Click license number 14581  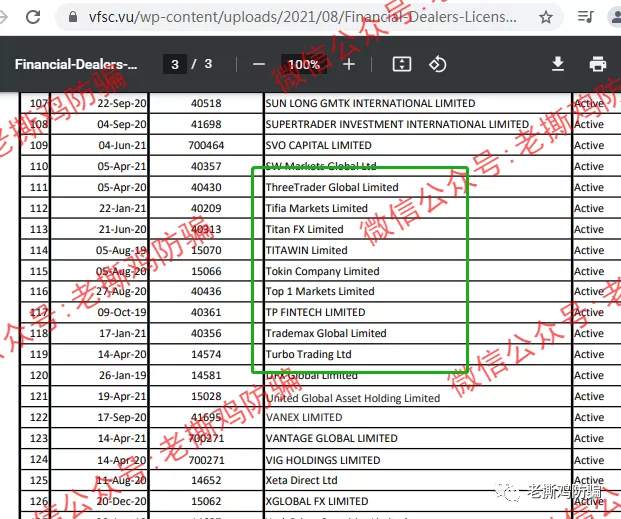[206, 376]
